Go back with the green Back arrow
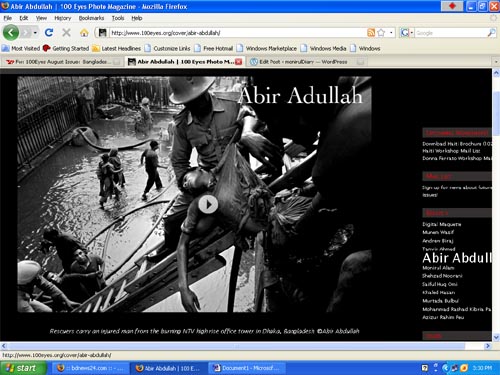The width and height of the screenshot is (500, 375). tap(11, 33)
